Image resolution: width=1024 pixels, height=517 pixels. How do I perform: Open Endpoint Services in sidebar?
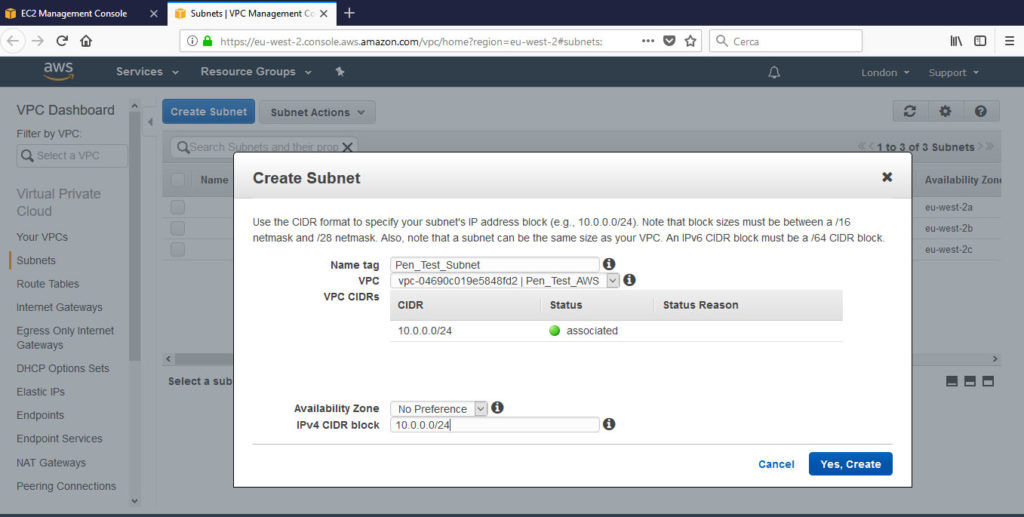pos(59,439)
